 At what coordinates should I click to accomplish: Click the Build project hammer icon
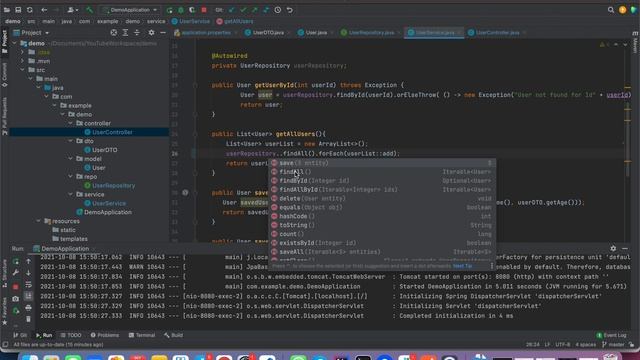pos(89,10)
